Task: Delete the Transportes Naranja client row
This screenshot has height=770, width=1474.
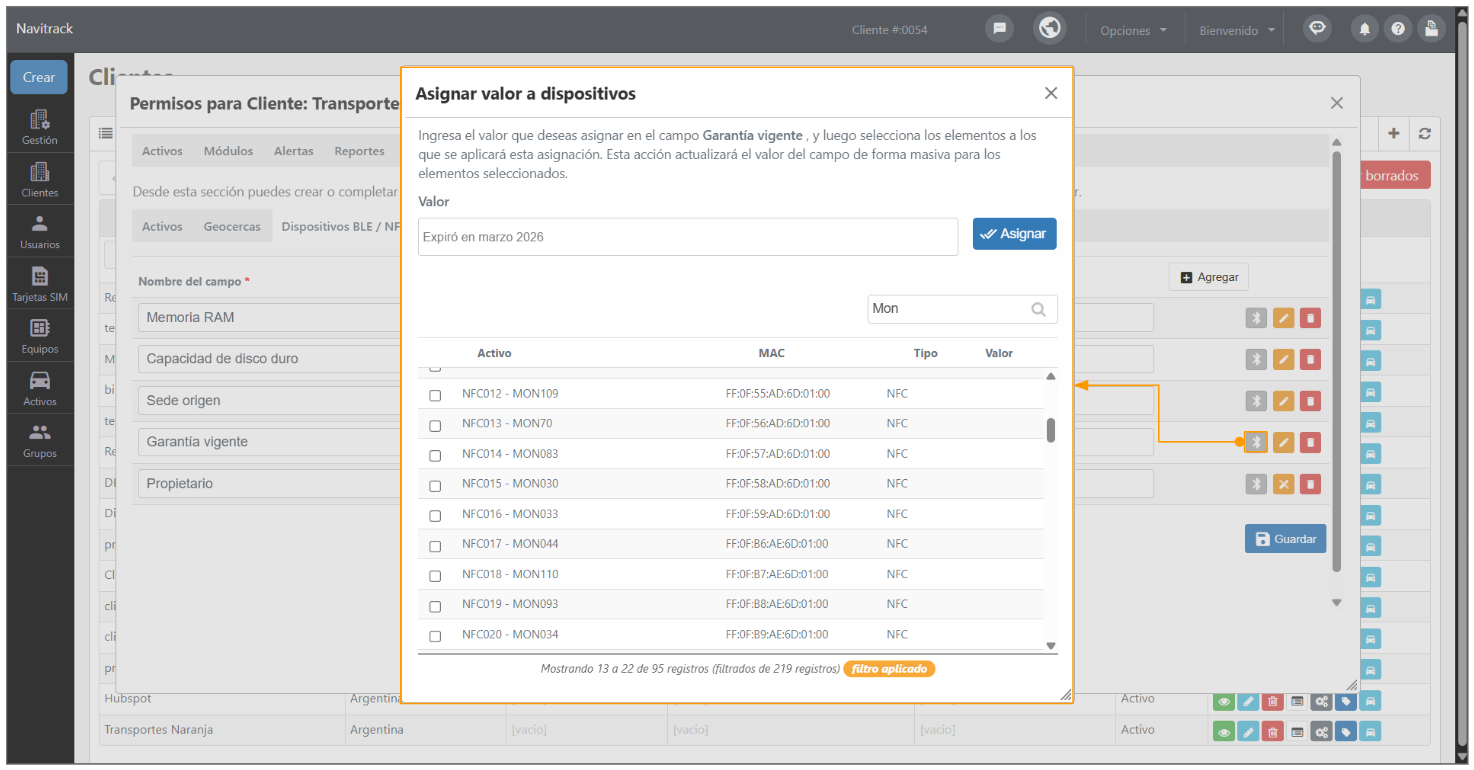Action: point(1272,732)
